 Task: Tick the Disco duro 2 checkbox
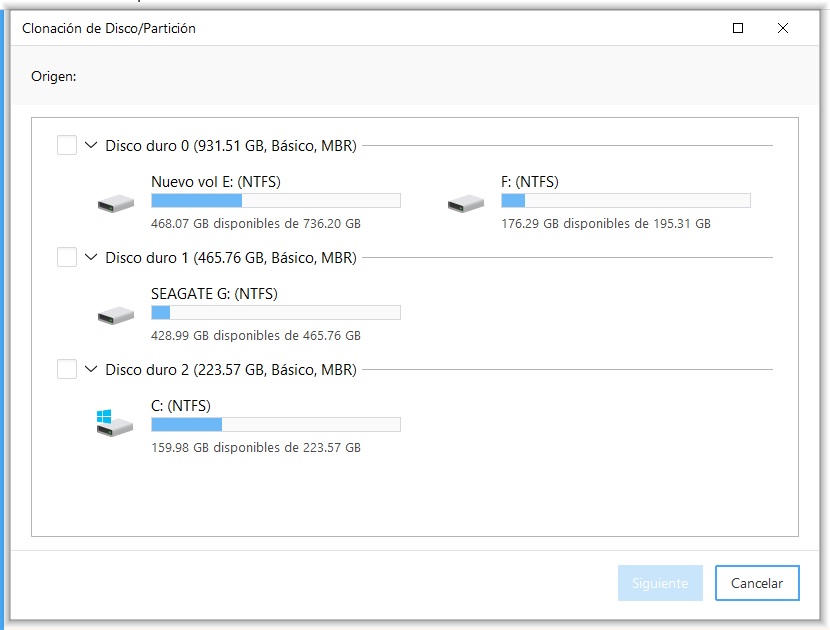tap(67, 370)
